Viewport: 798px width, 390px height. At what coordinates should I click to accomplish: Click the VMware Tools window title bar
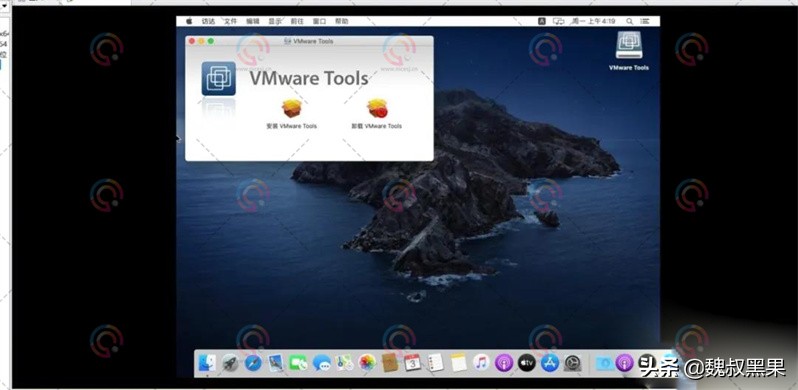309,41
